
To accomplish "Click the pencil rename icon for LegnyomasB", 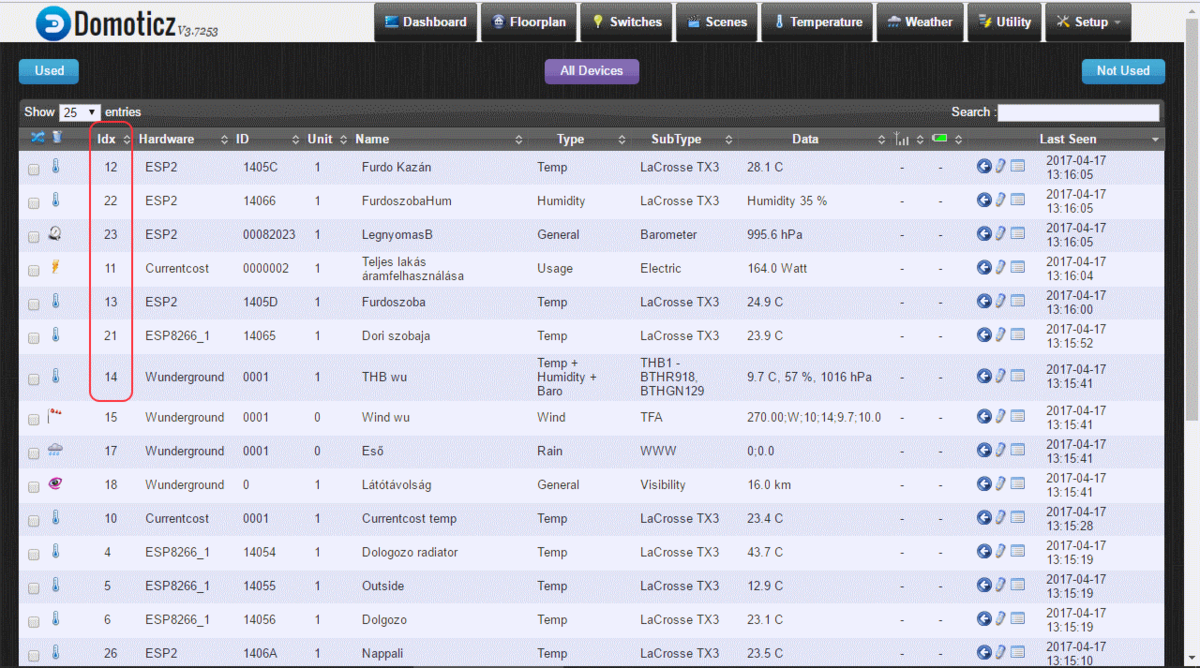I will 1000,234.
